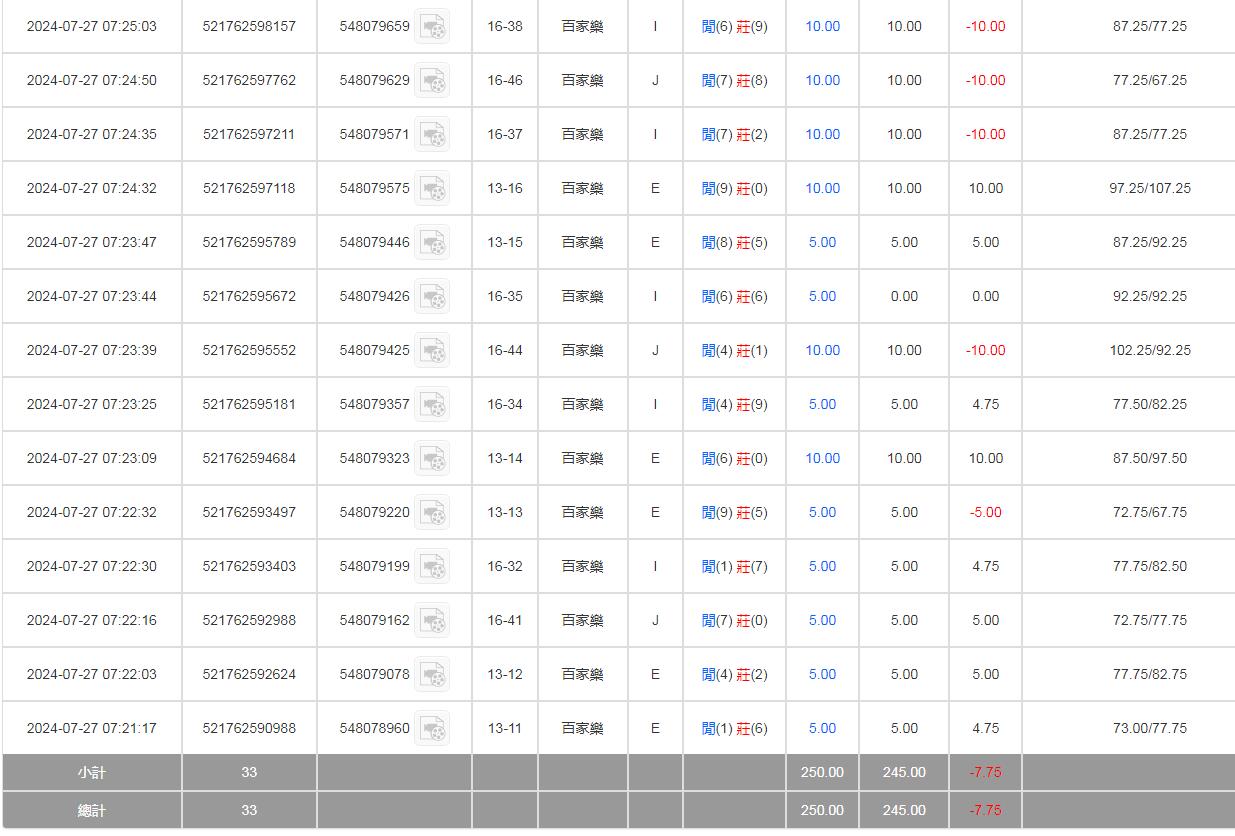This screenshot has width=1235, height=836.
Task: Play replay video for round 548079323
Action: pyautogui.click(x=432, y=459)
